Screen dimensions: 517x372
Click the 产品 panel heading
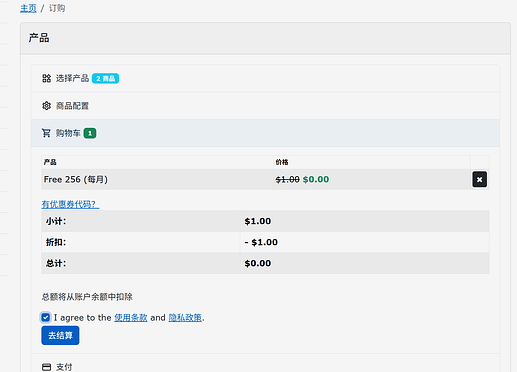[39, 38]
